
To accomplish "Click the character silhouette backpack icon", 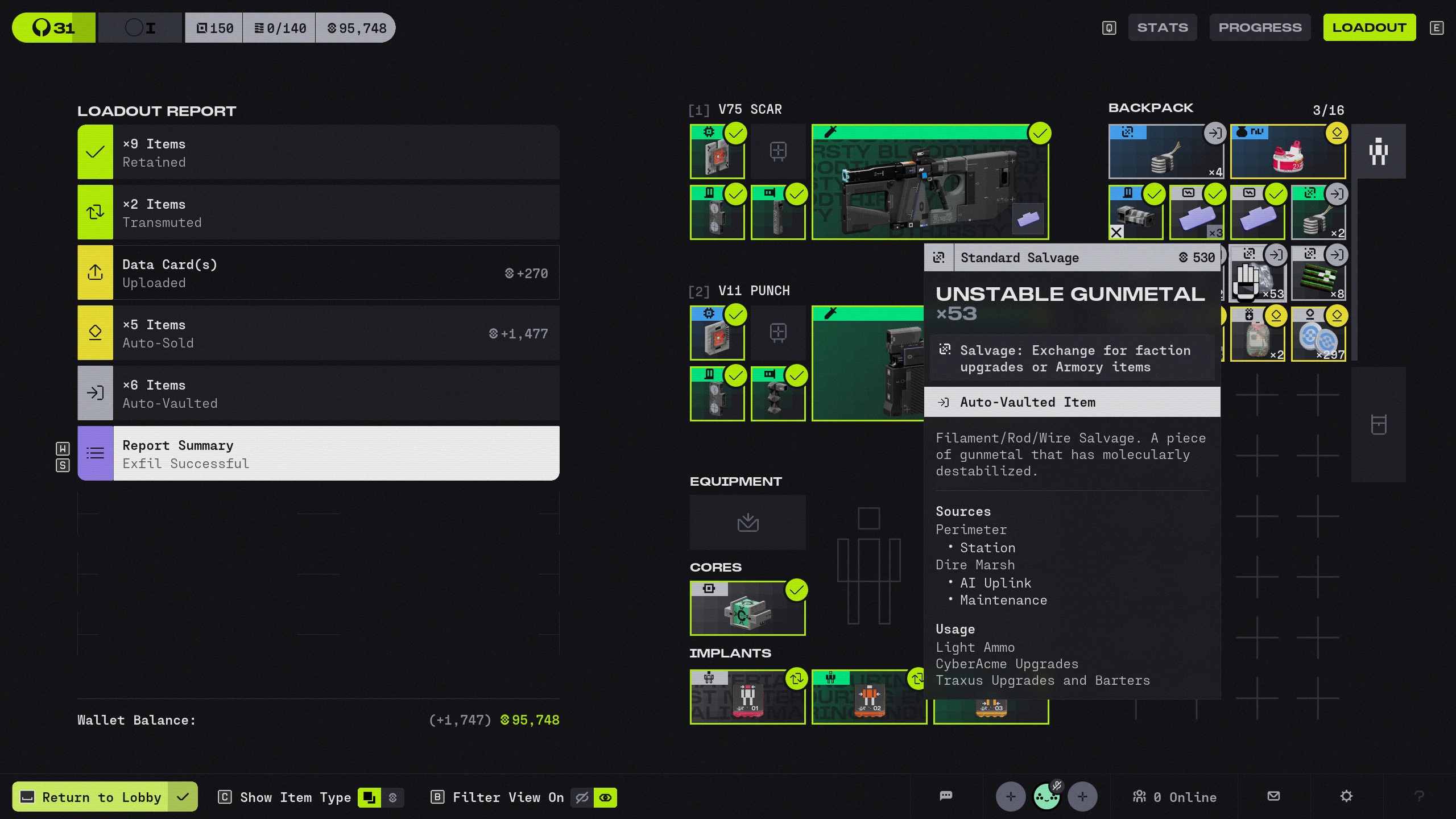I will click(x=1378, y=151).
